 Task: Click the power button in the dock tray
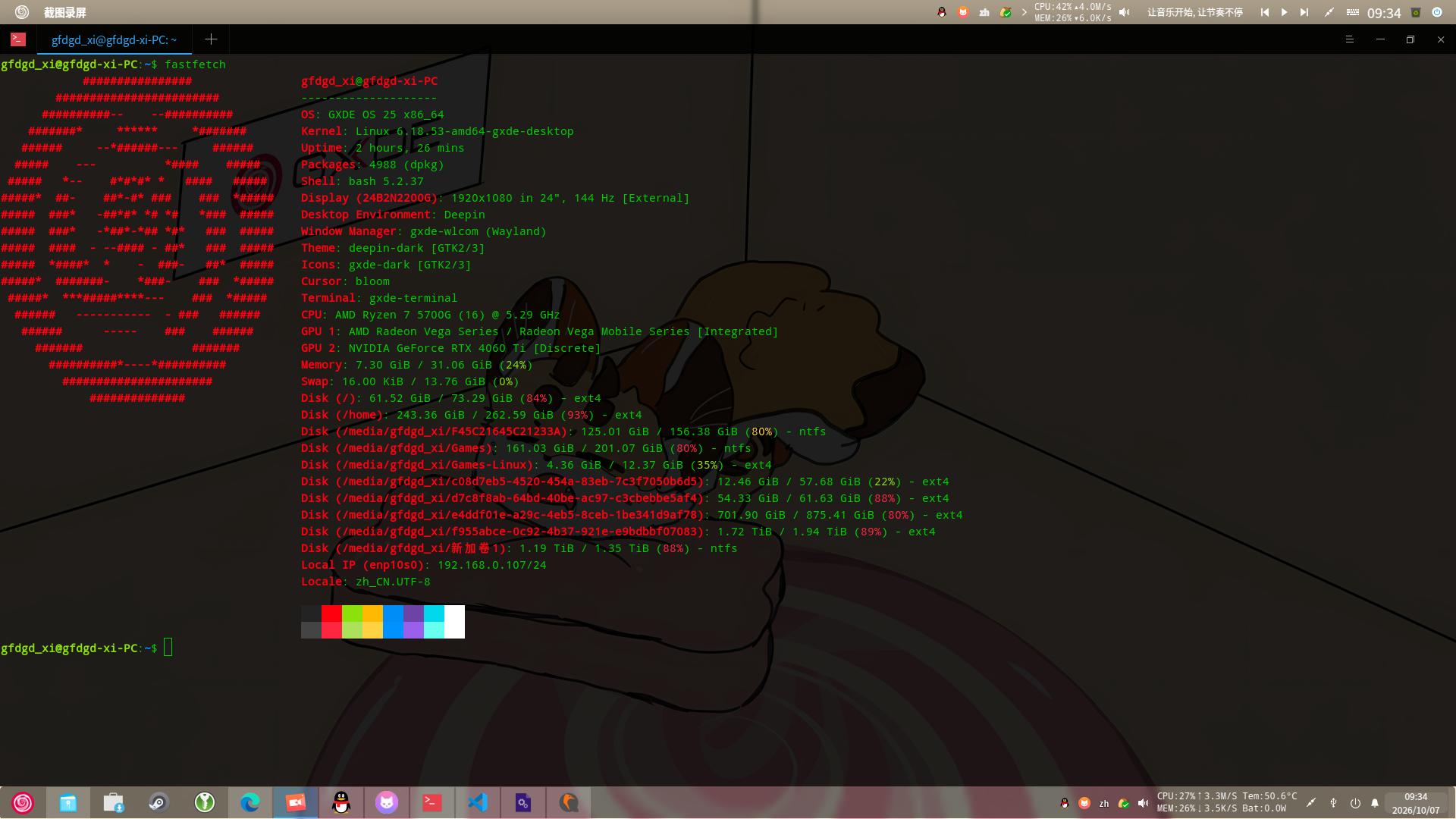(x=1354, y=803)
